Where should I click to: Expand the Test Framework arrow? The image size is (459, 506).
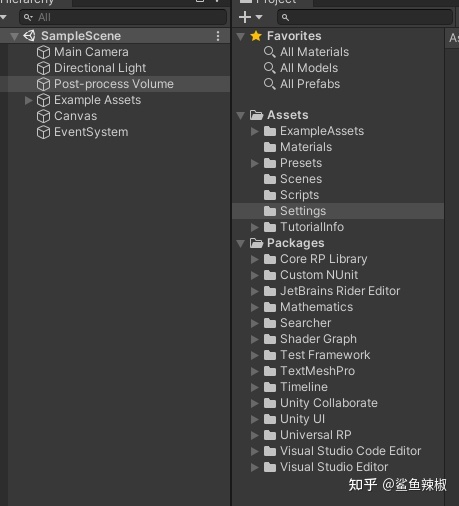point(255,355)
